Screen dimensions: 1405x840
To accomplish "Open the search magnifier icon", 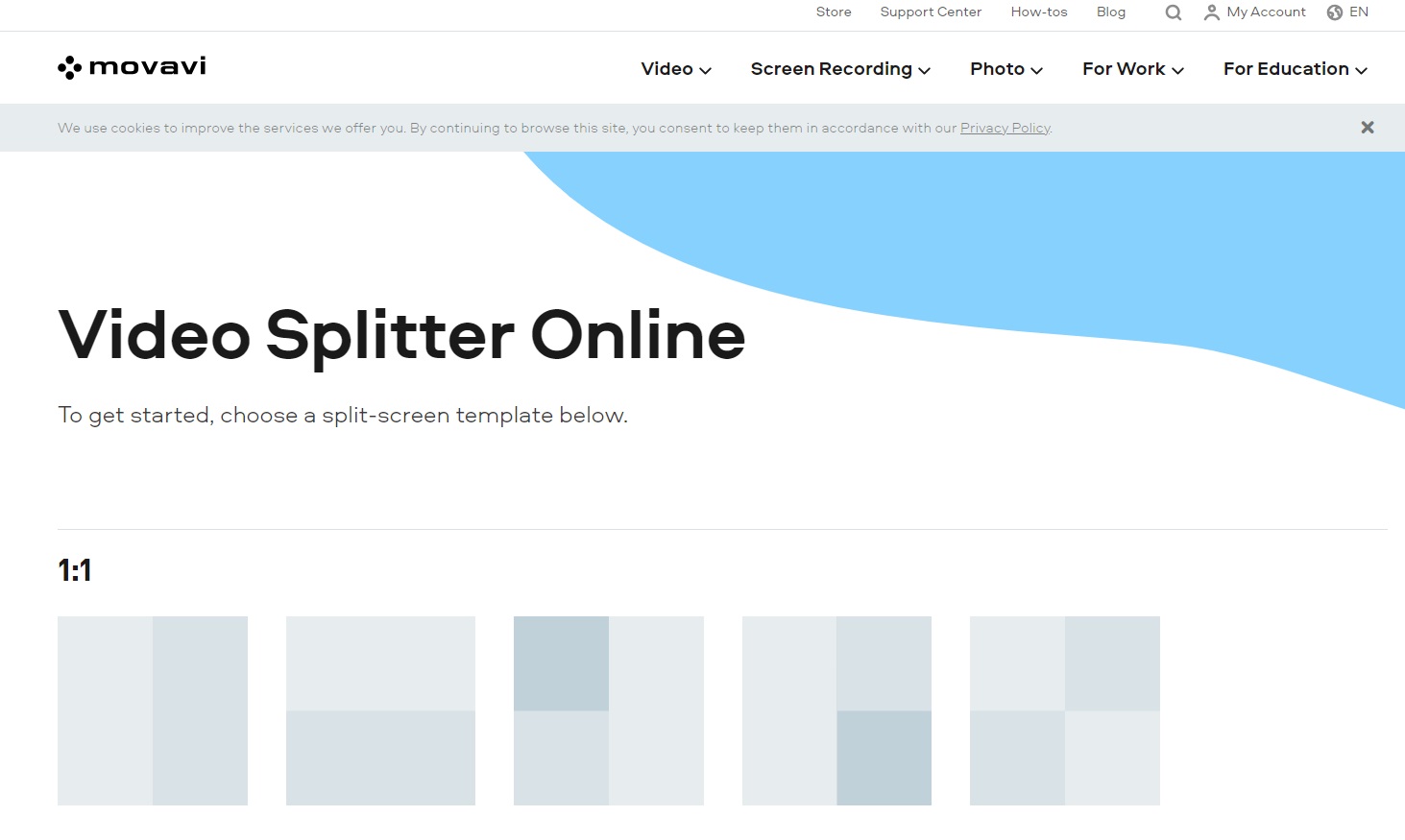I will click(1173, 12).
